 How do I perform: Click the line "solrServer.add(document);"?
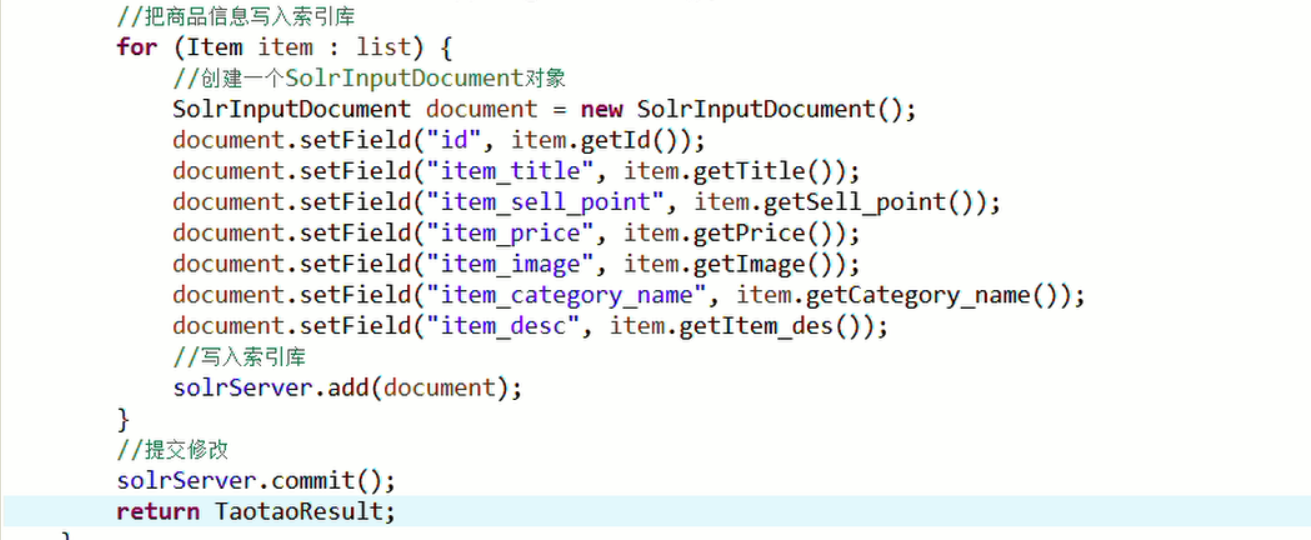347,389
